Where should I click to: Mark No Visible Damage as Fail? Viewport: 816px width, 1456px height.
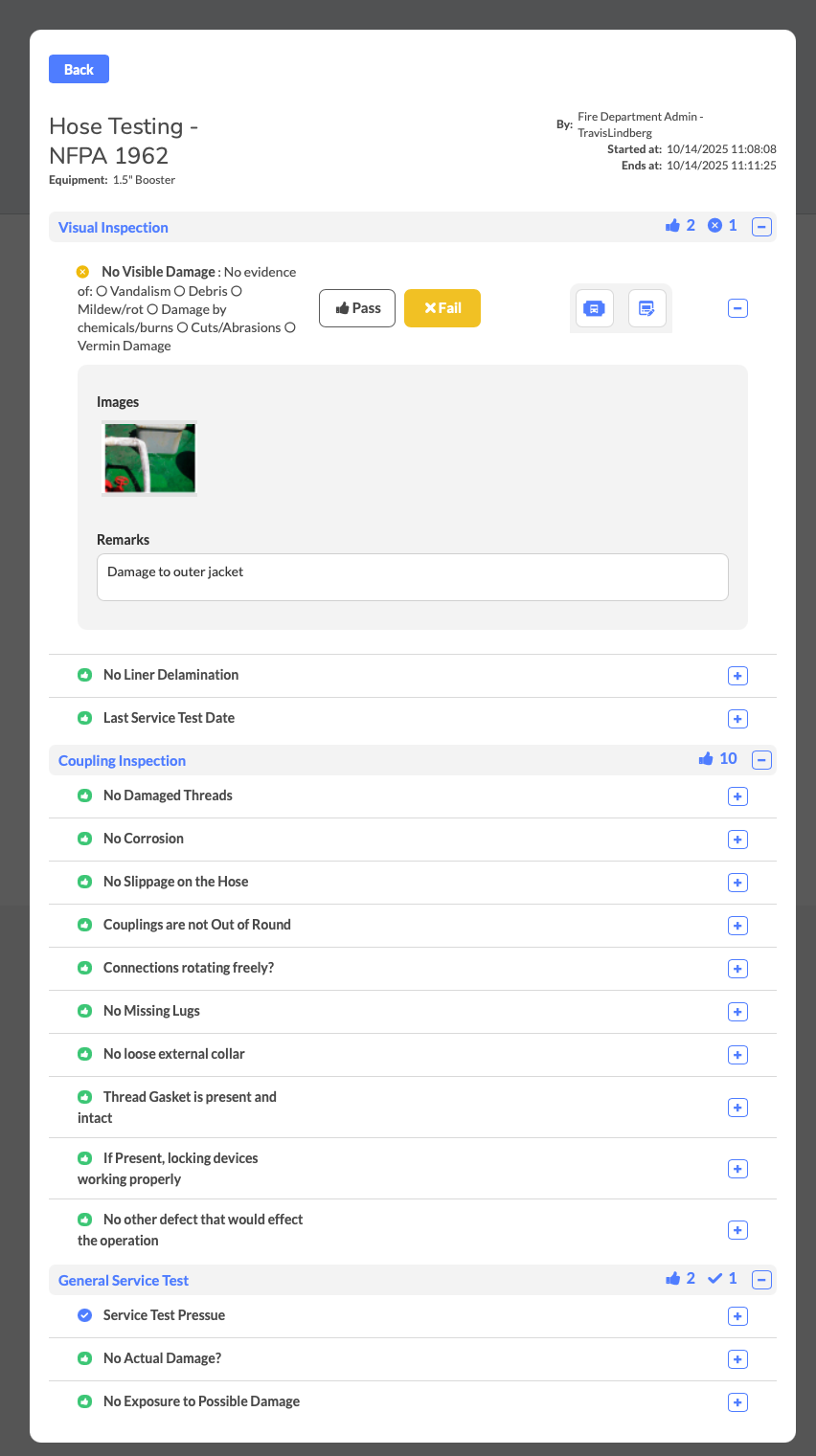(442, 308)
